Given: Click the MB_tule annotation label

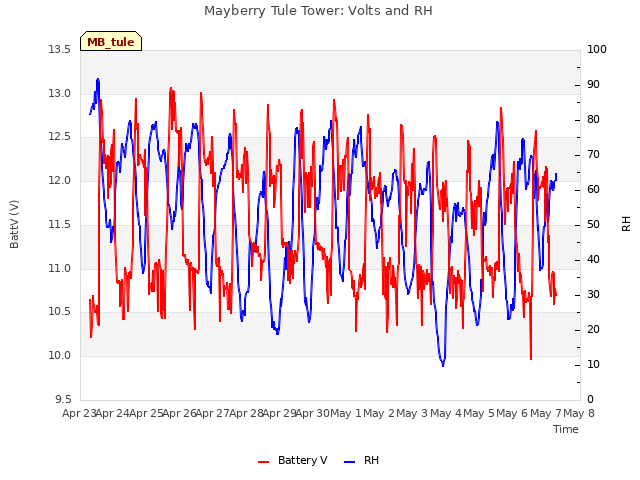Looking at the screenshot, I should [111, 42].
